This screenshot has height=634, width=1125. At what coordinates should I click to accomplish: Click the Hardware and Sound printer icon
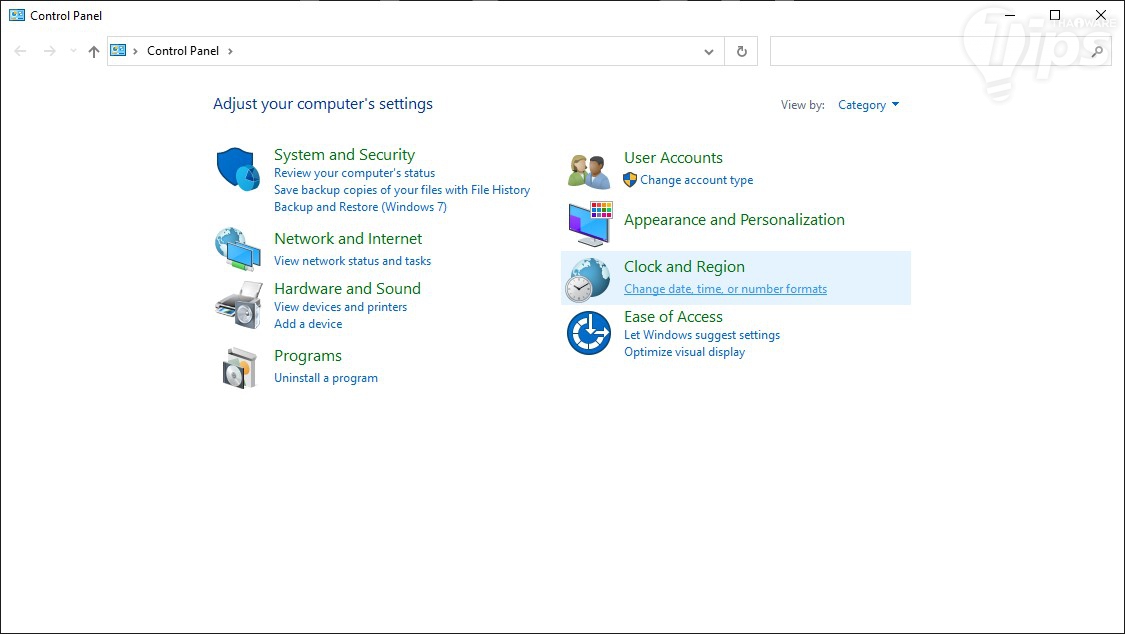click(238, 305)
